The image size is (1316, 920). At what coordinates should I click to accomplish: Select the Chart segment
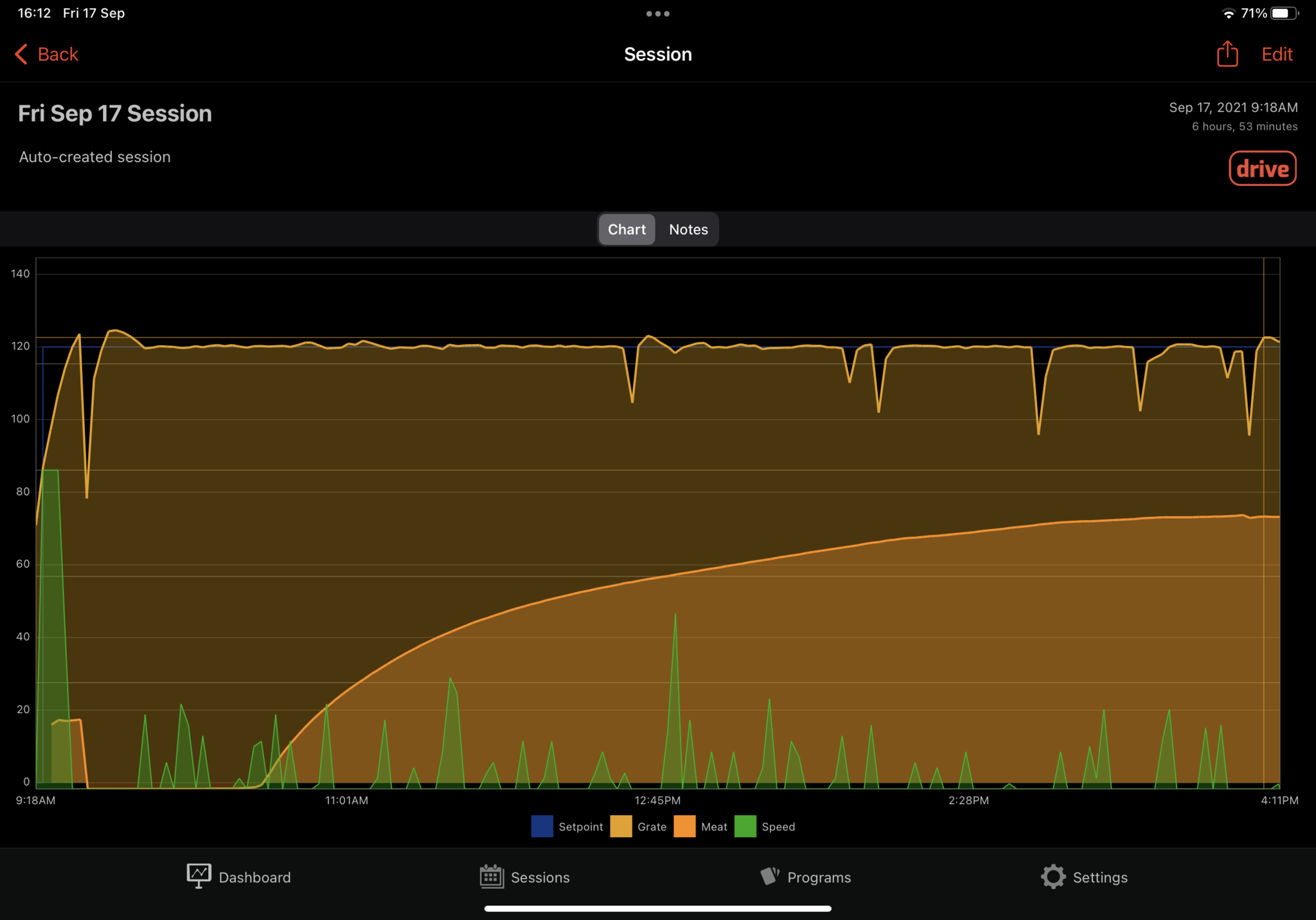(627, 230)
